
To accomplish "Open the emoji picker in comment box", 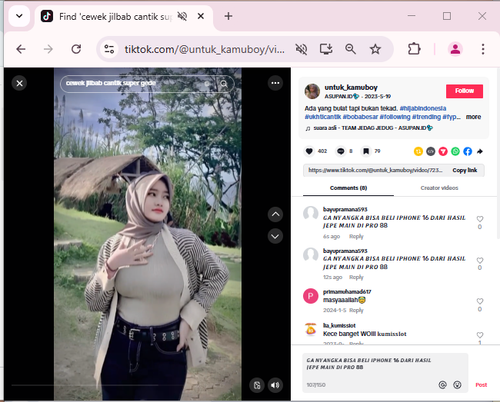I will [x=457, y=385].
